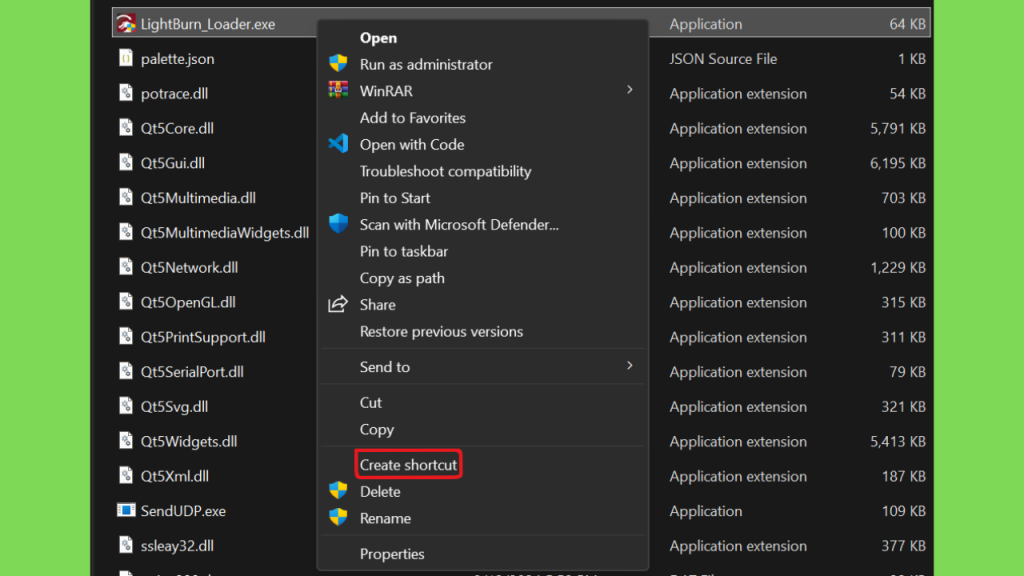This screenshot has width=1024, height=576.
Task: Click the shield icon beside Rename
Action: coord(338,518)
